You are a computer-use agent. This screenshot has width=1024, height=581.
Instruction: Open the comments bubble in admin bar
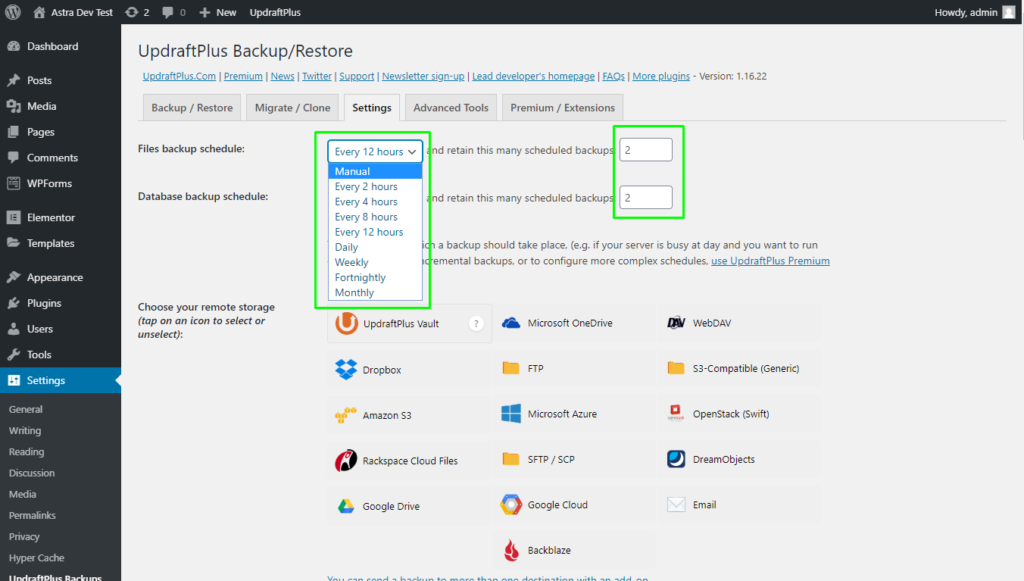coord(168,12)
